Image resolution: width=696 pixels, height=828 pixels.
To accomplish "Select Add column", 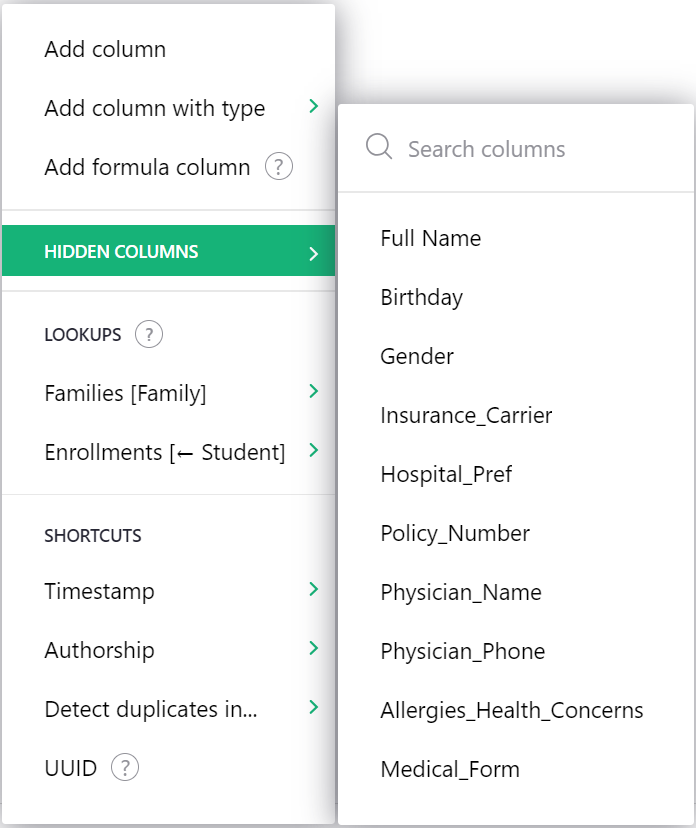I will click(x=105, y=49).
